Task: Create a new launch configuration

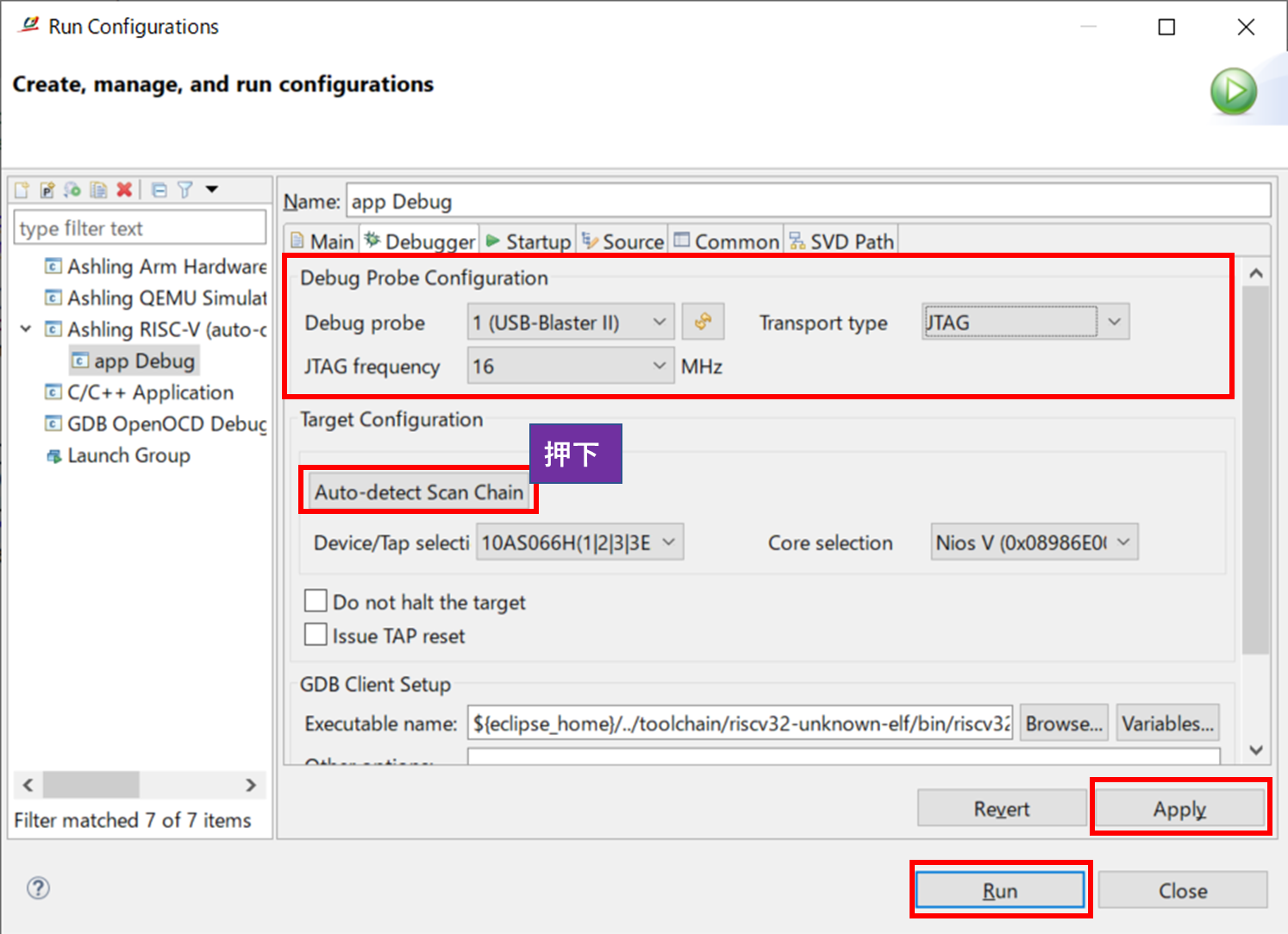Action: 21,190
